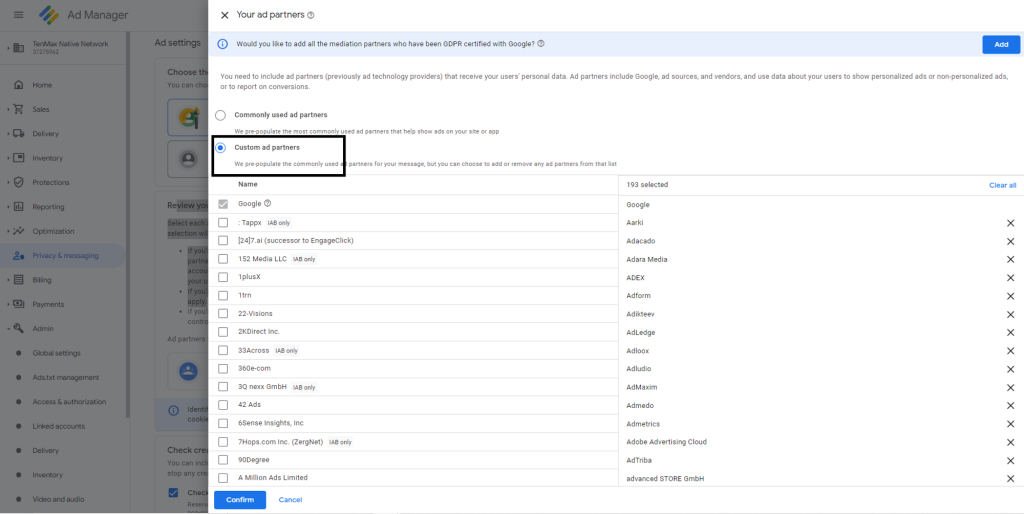Open the hamburger main menu
This screenshot has width=1024, height=514.
pos(18,15)
